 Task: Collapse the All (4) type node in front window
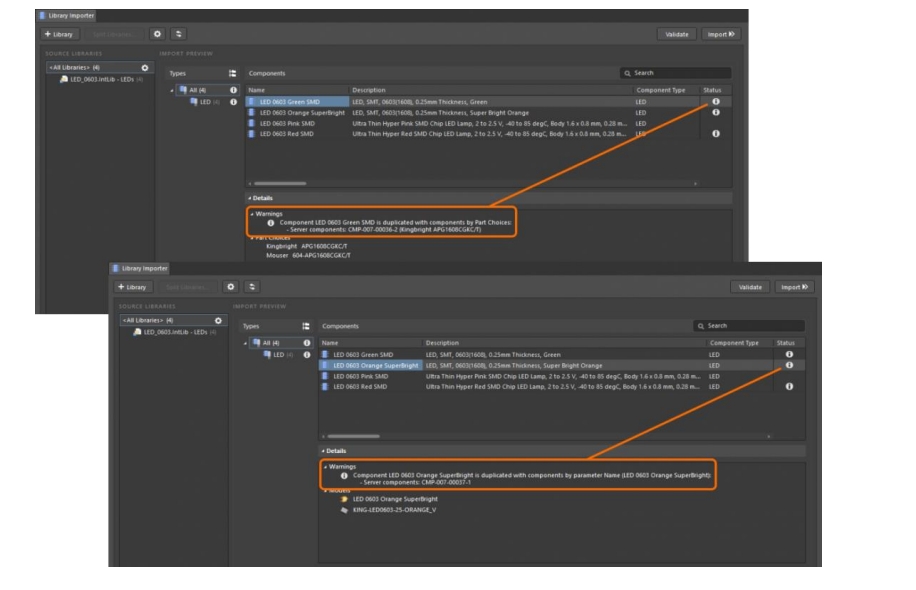(245, 343)
